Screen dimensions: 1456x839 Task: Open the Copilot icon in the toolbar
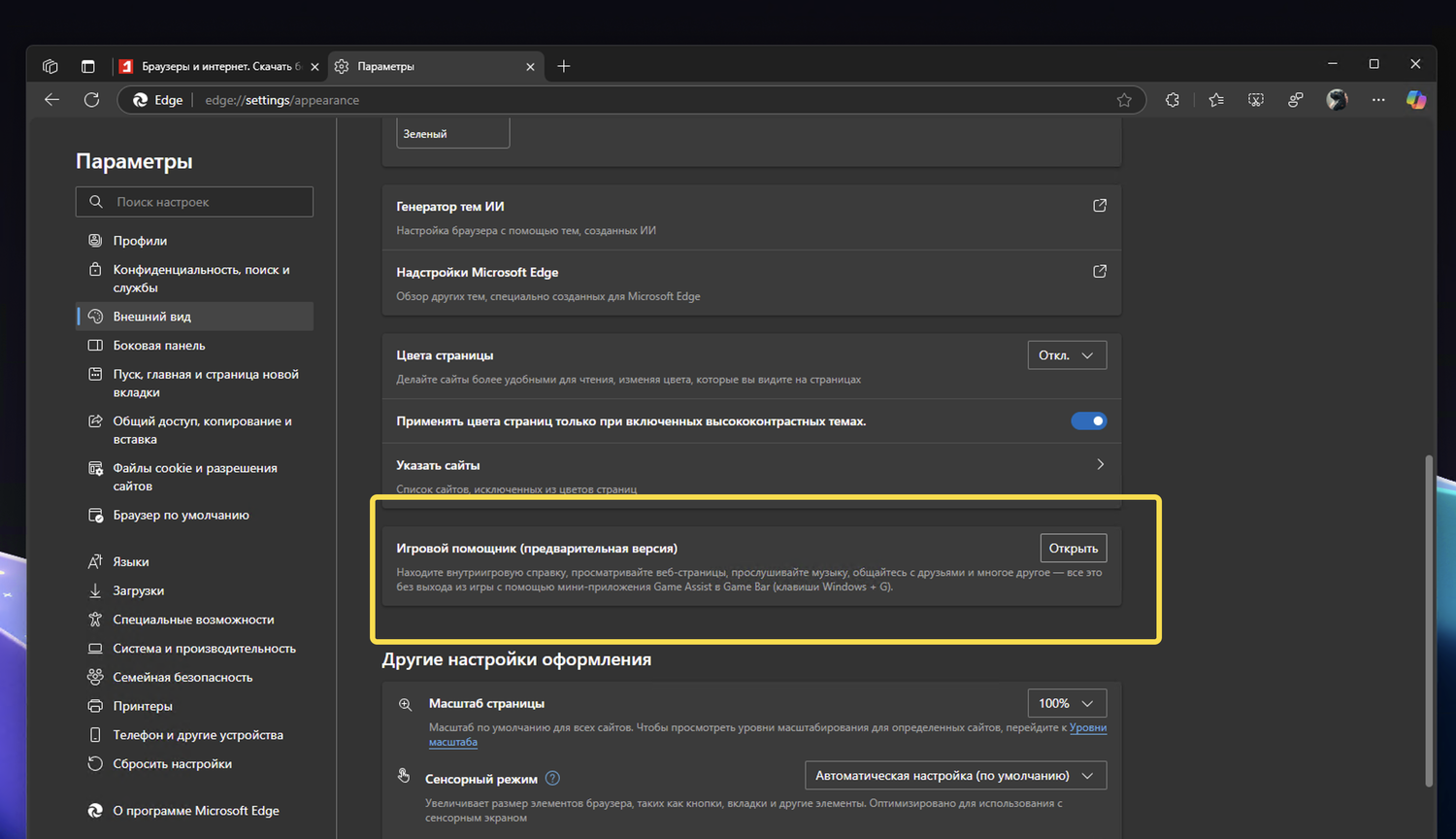tap(1415, 100)
